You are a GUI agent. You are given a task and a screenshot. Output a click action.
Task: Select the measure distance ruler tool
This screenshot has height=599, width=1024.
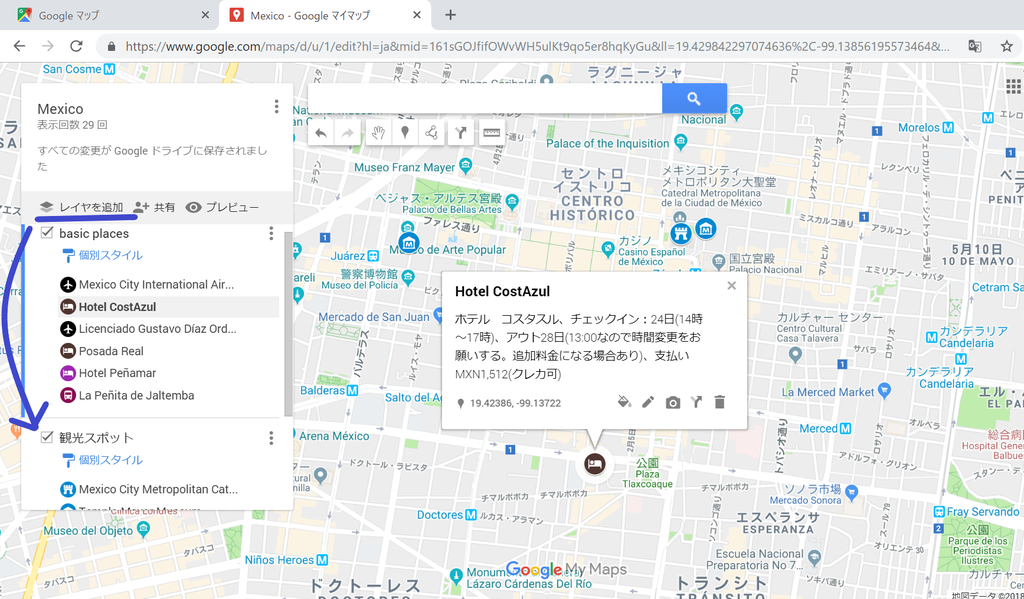click(x=491, y=133)
